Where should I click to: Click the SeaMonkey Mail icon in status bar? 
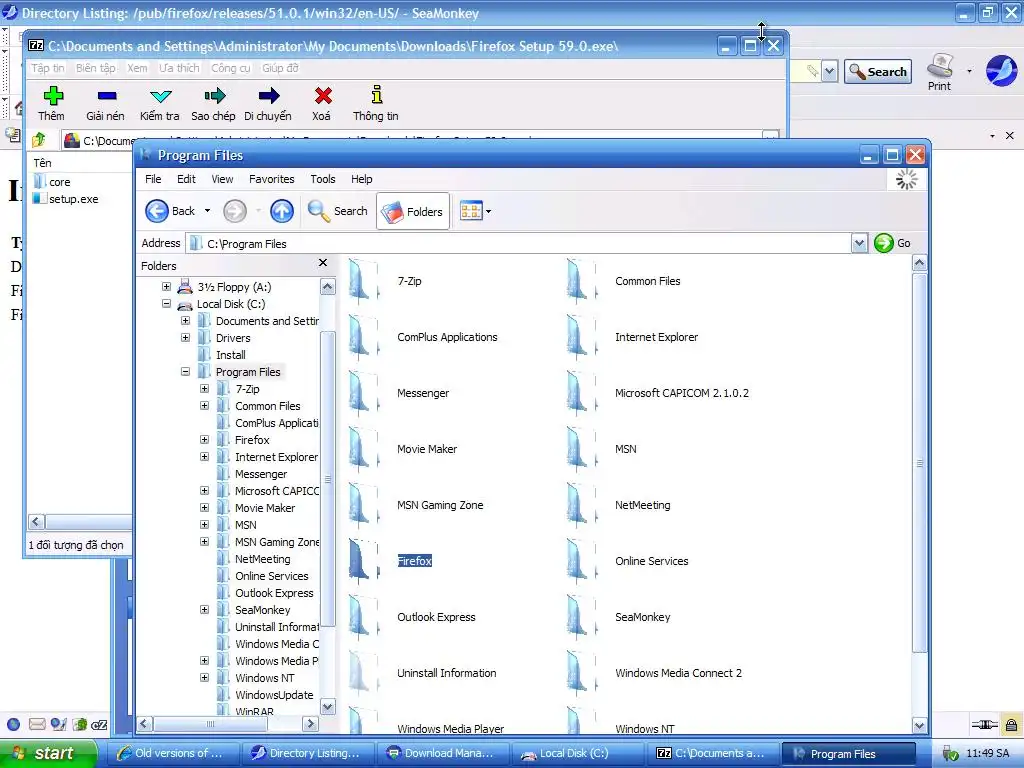pyautogui.click(x=37, y=724)
